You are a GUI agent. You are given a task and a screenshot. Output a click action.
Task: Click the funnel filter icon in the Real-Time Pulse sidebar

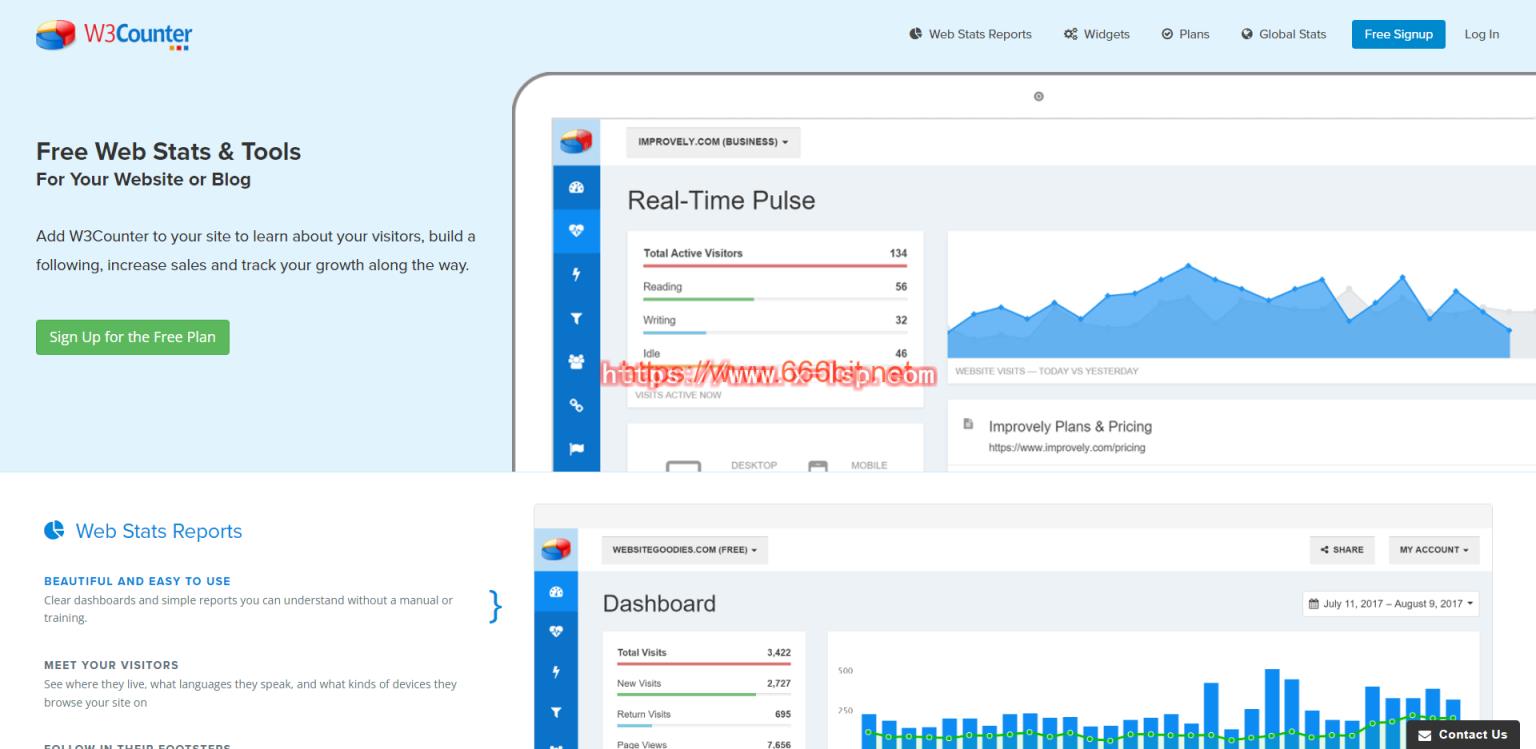click(x=576, y=318)
